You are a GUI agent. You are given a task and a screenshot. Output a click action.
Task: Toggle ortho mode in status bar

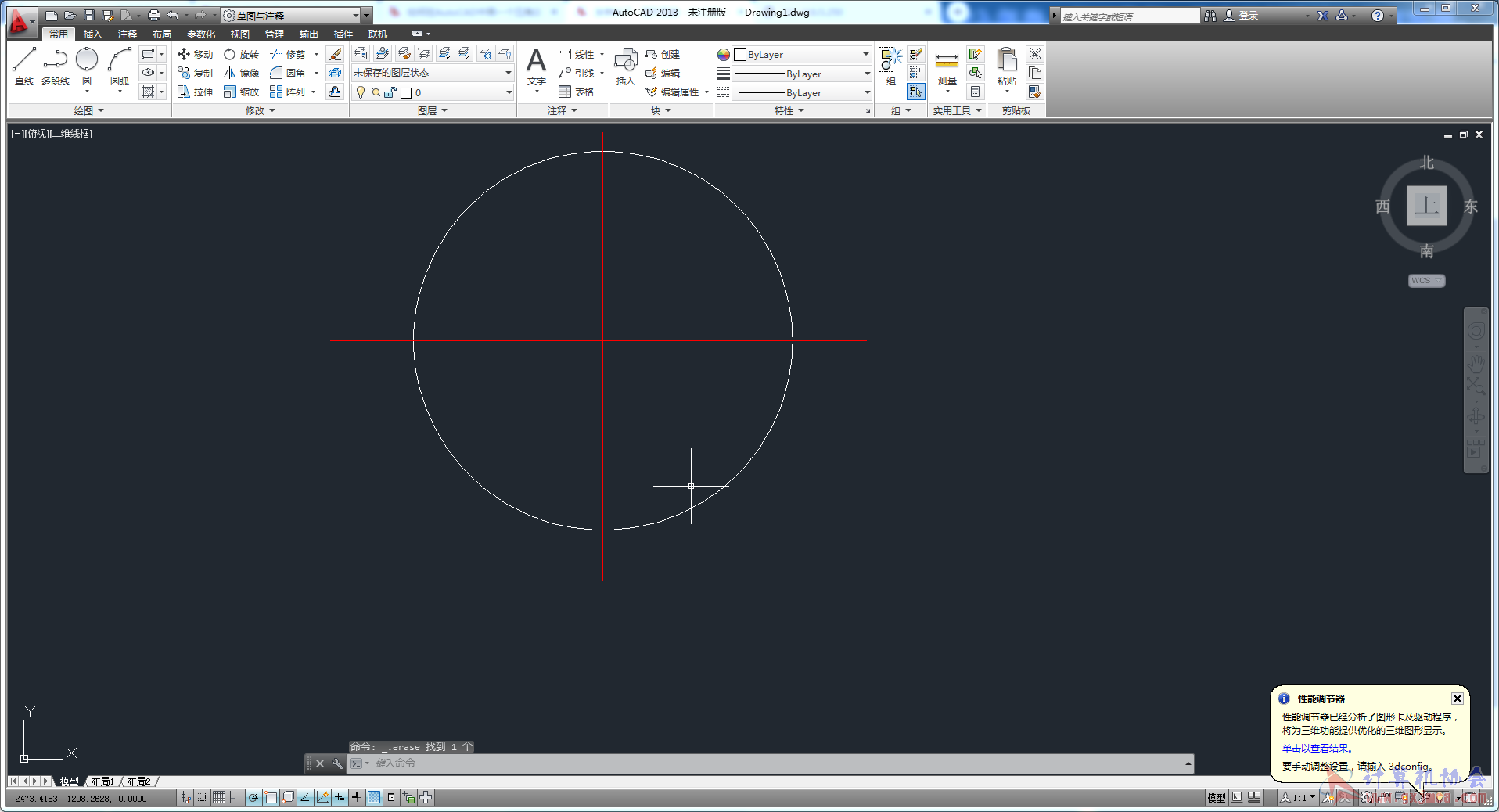[235, 797]
